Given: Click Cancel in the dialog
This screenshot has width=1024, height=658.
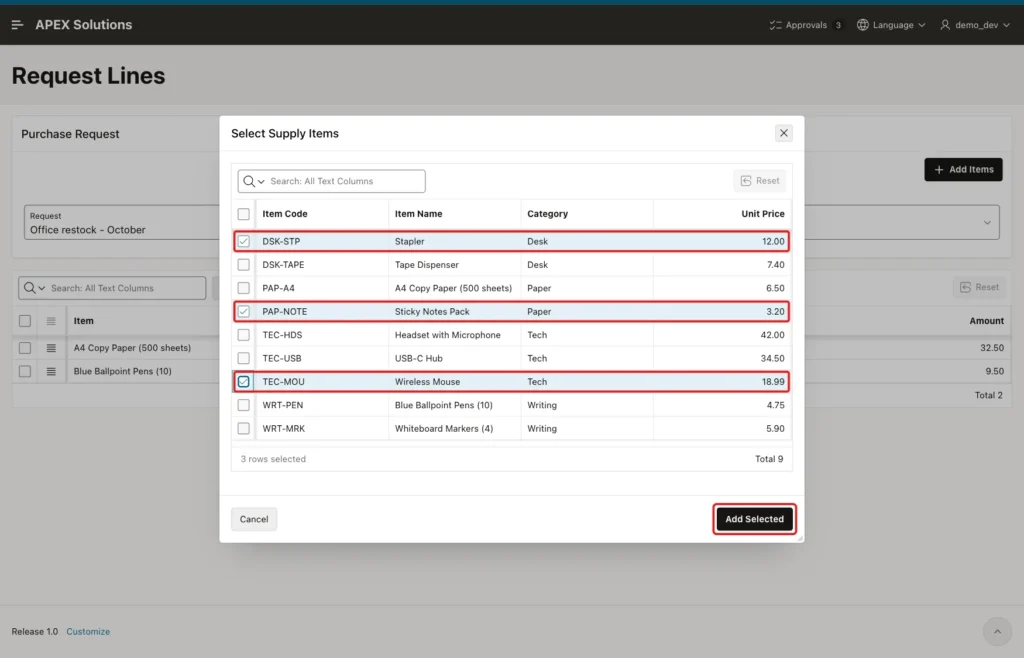Looking at the screenshot, I should tap(254, 519).
